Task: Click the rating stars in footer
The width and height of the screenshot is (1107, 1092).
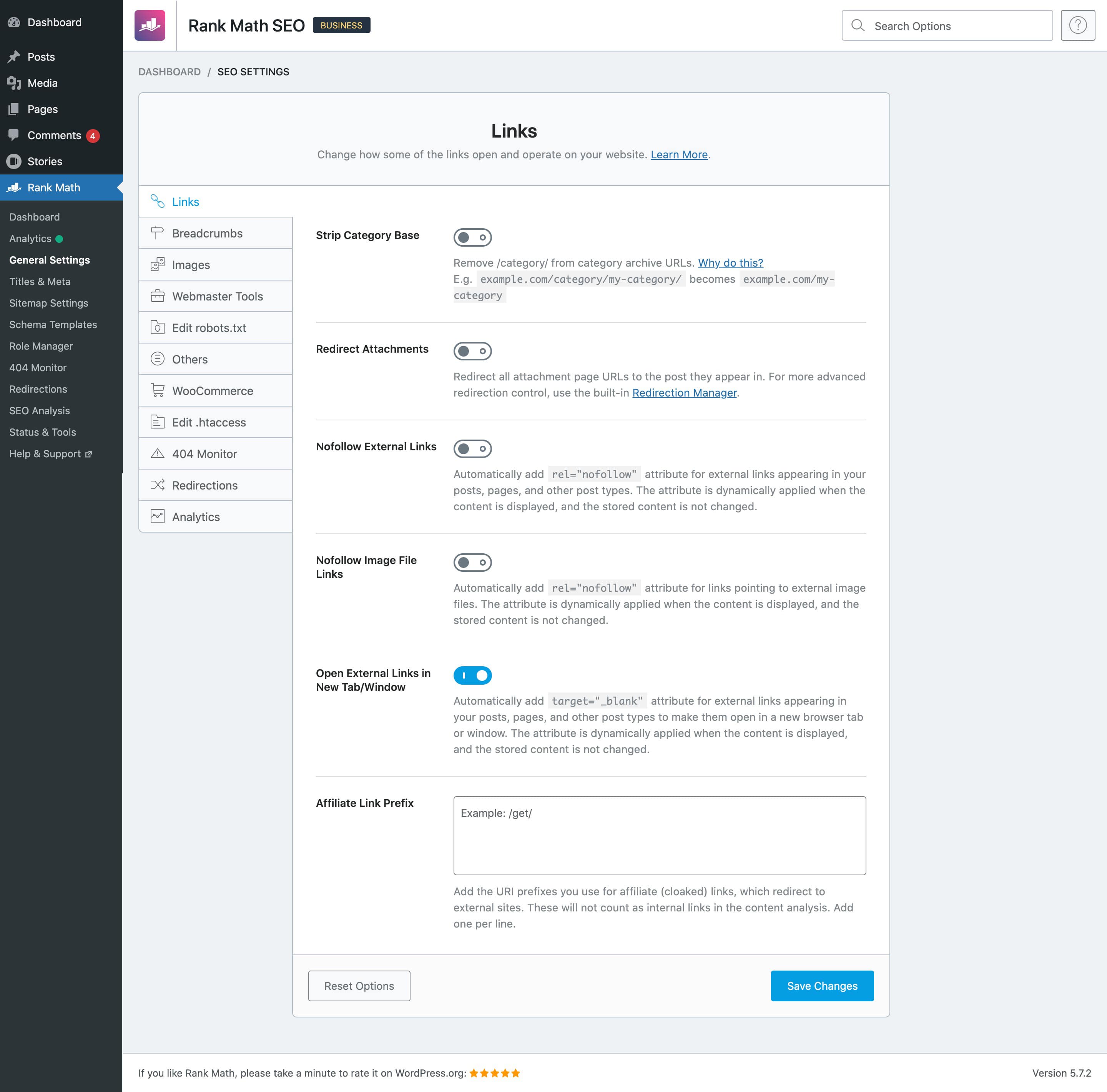Action: (494, 1073)
